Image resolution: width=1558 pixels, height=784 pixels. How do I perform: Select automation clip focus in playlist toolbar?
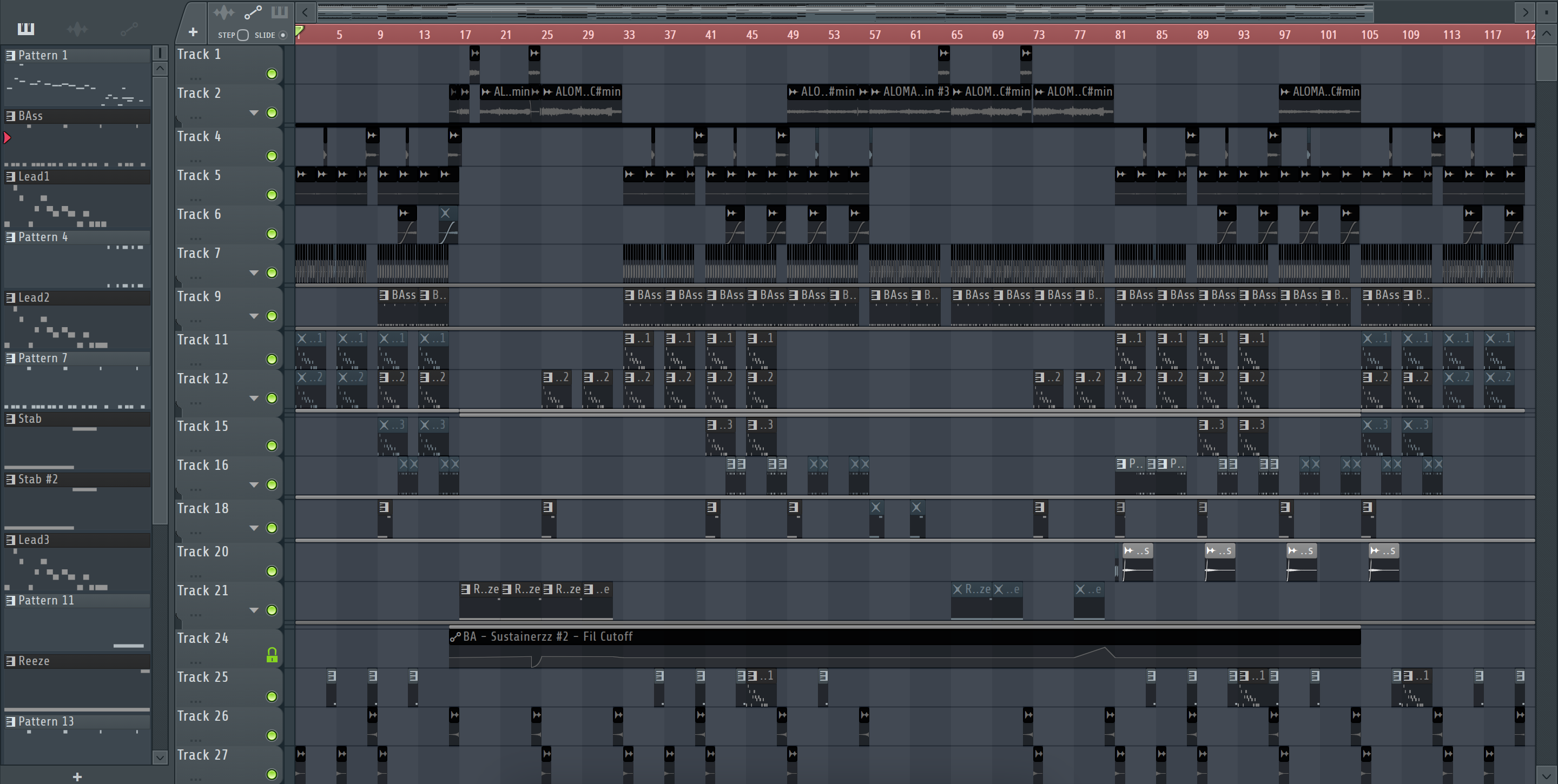(x=253, y=12)
